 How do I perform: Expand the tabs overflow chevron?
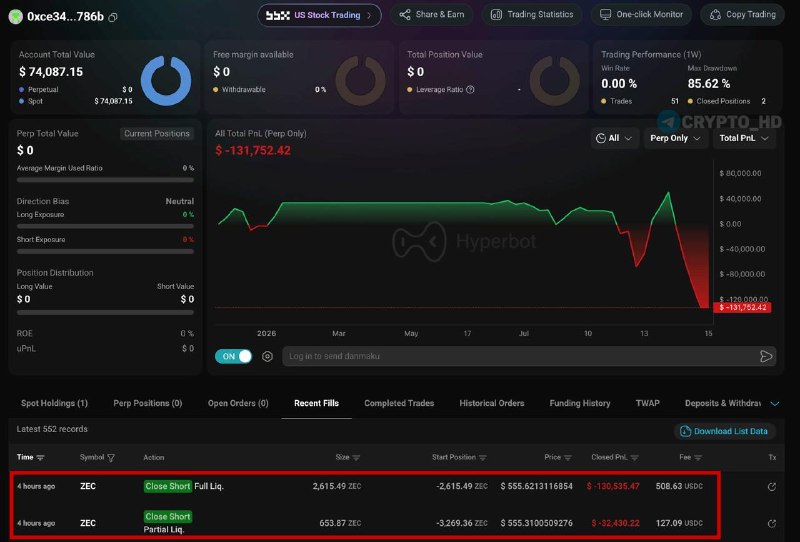coord(774,404)
